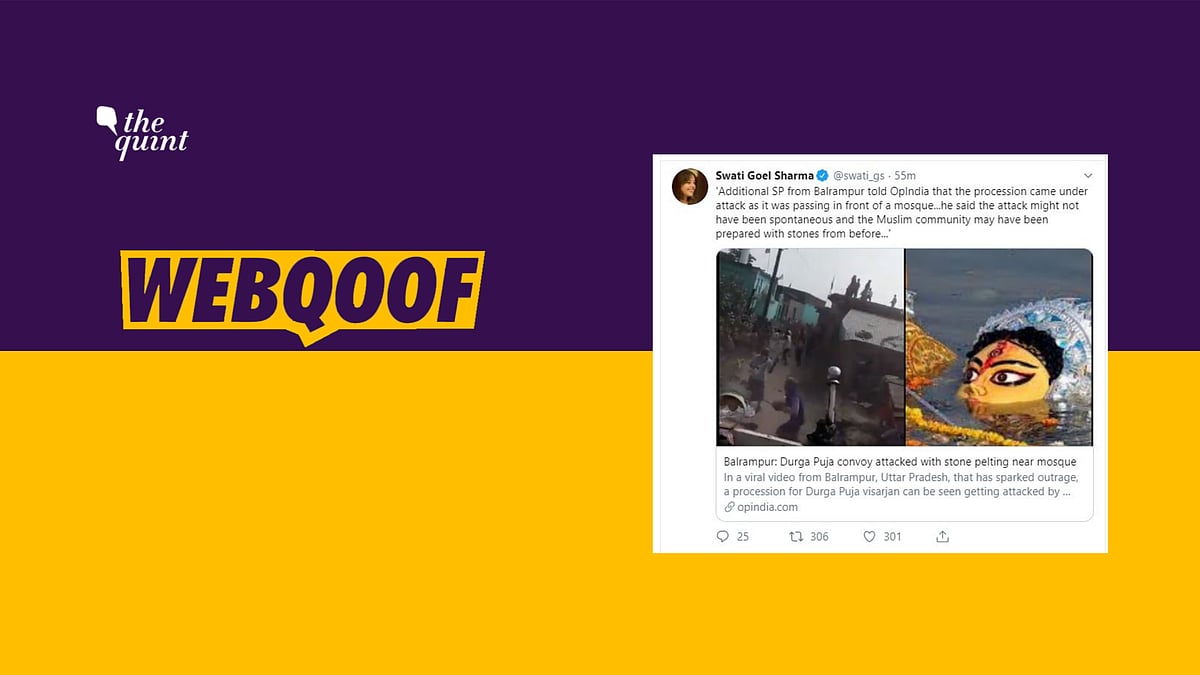The height and width of the screenshot is (675, 1200).
Task: Reply using the comment bubble icon
Action: click(x=724, y=537)
